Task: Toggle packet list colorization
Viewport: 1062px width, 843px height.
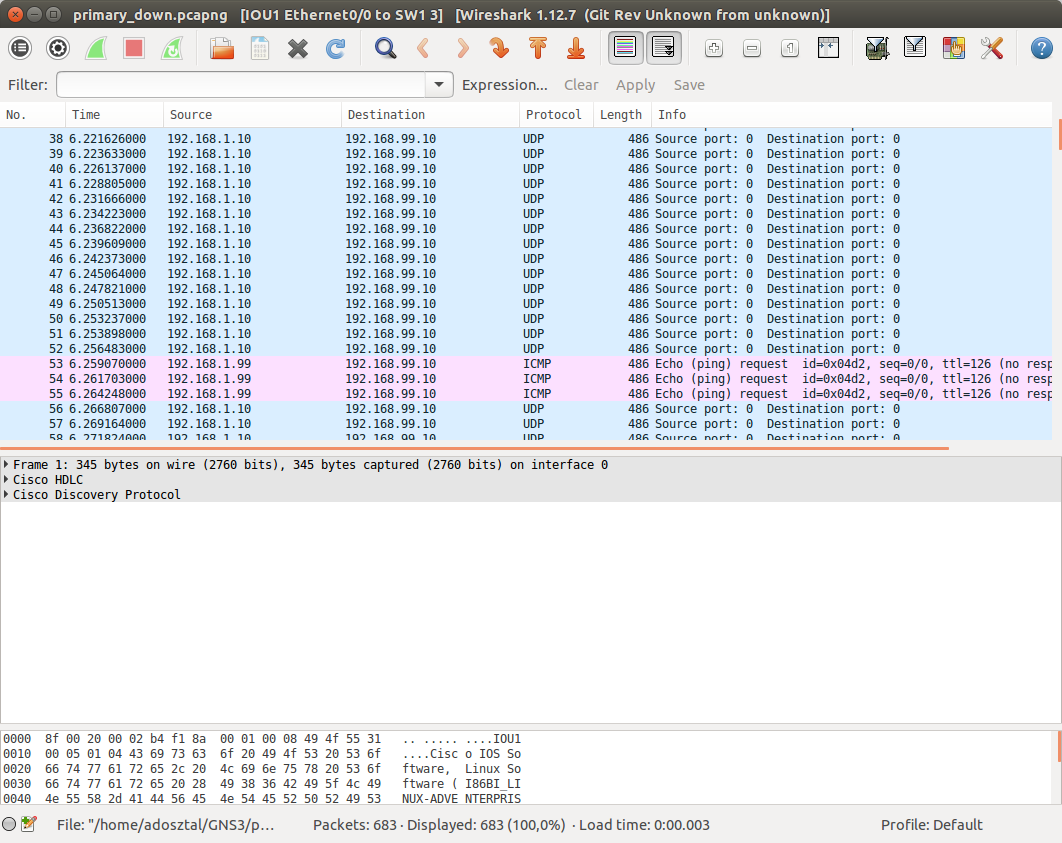Action: (x=626, y=48)
